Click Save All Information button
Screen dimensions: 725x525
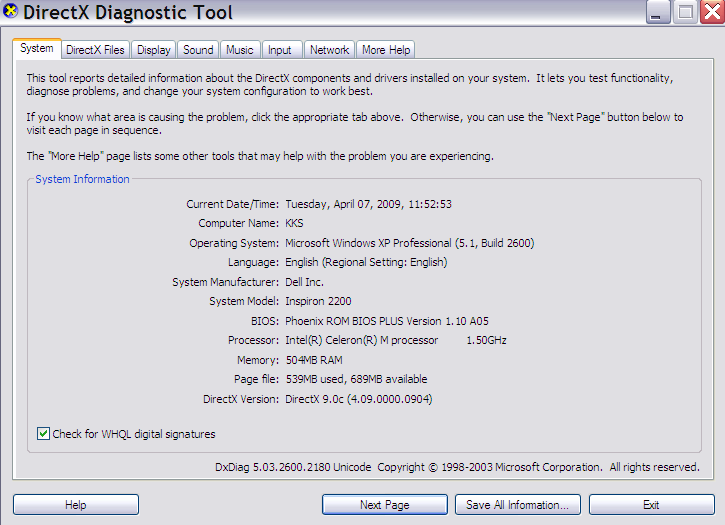[517, 505]
